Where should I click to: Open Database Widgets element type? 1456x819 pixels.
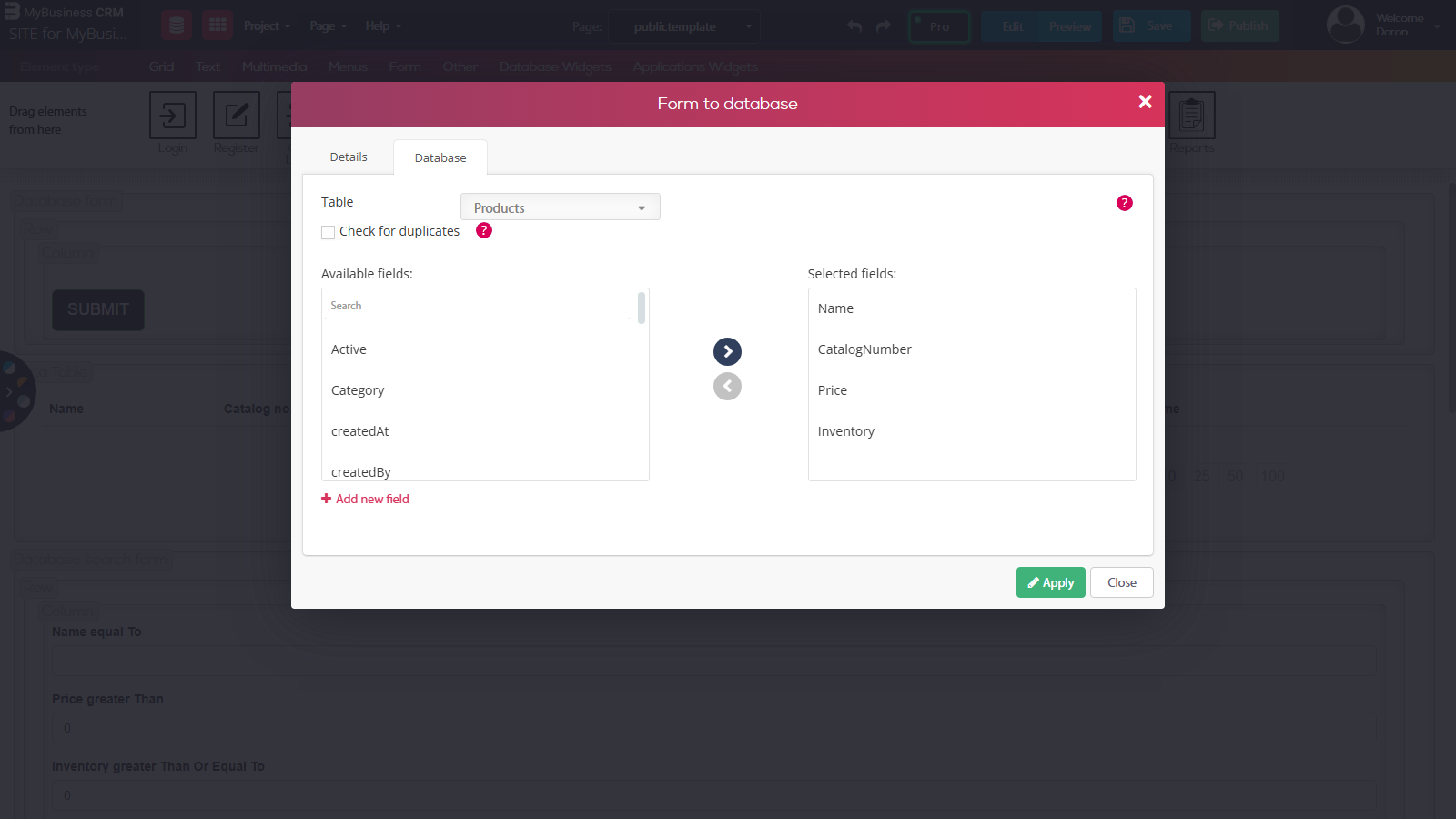click(555, 66)
